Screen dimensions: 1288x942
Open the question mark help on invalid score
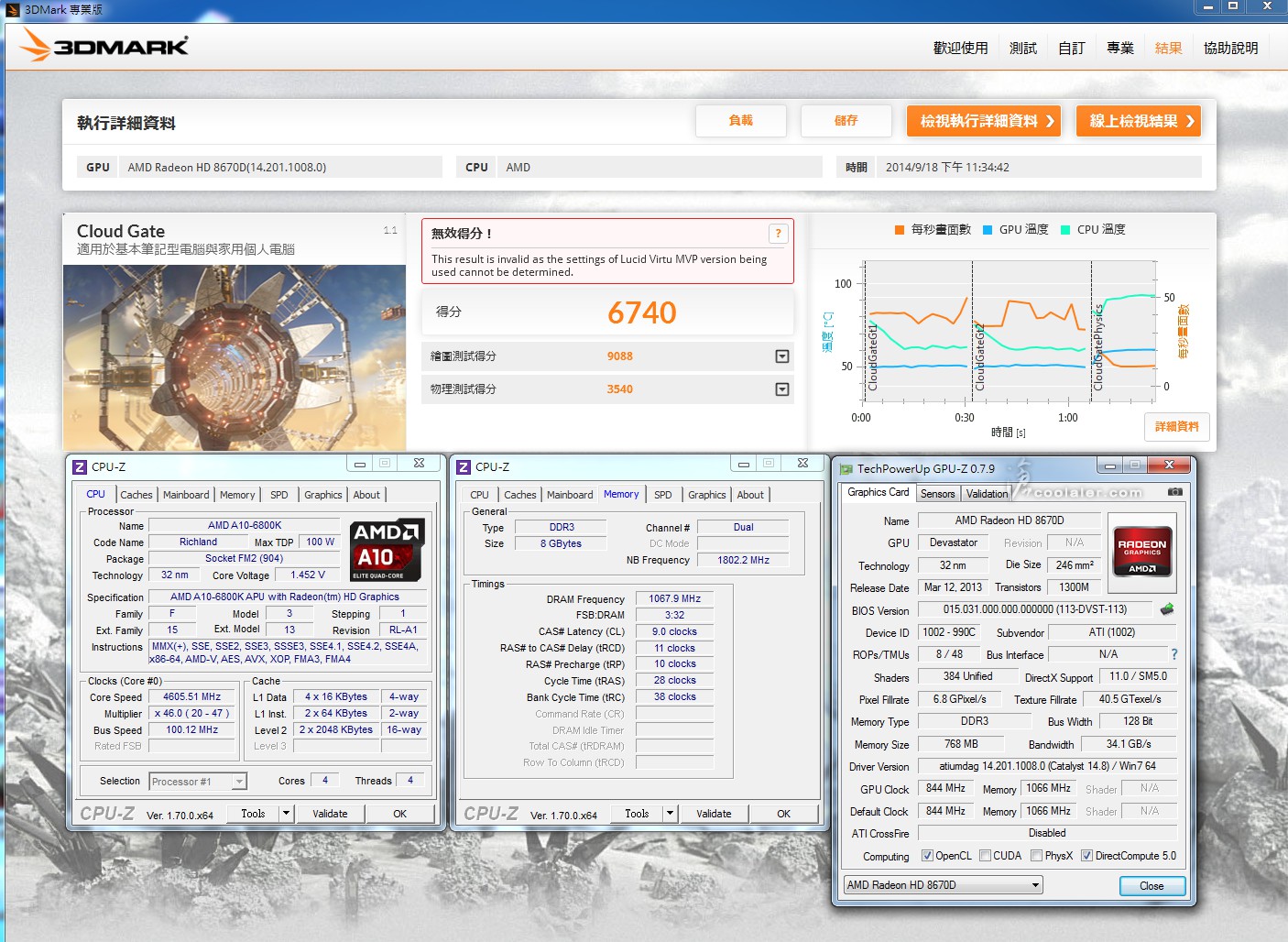778,234
